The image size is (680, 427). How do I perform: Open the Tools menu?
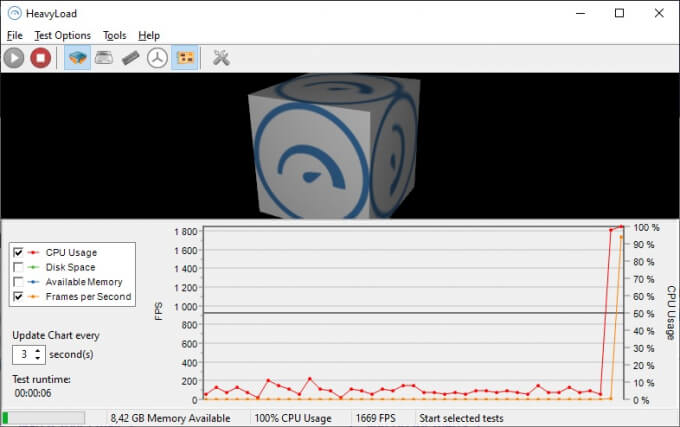point(114,36)
